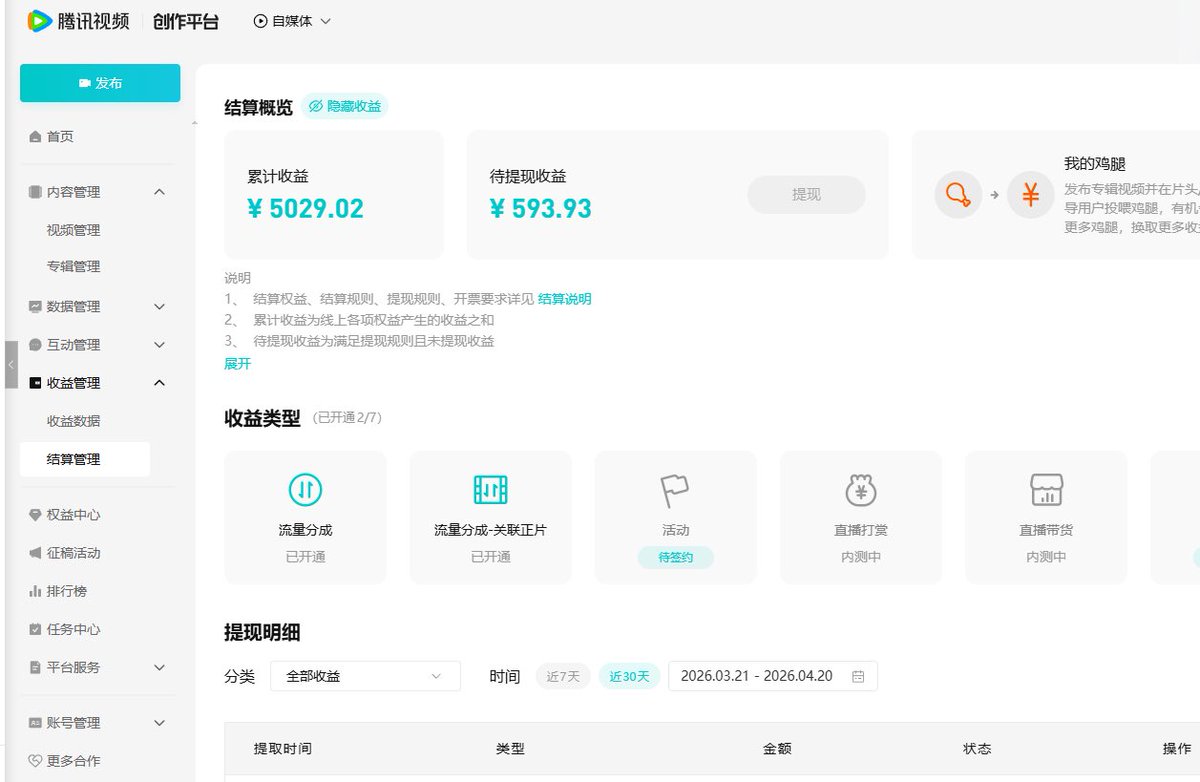Open the 全部收益 category dropdown

(365, 676)
